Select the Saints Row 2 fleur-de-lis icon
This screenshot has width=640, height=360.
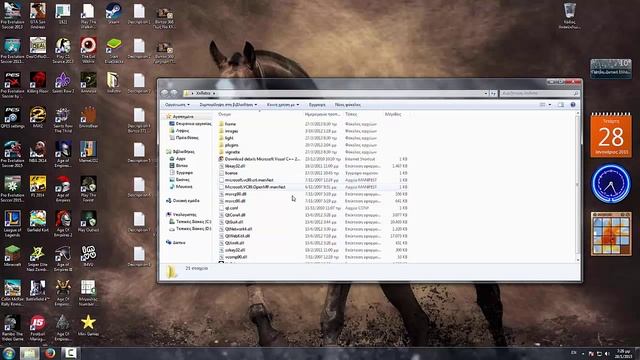tap(63, 83)
